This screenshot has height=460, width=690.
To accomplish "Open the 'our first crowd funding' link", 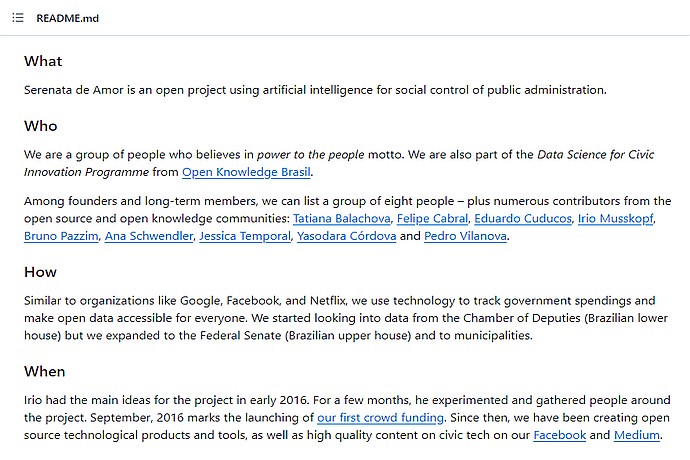I will click(x=381, y=418).
